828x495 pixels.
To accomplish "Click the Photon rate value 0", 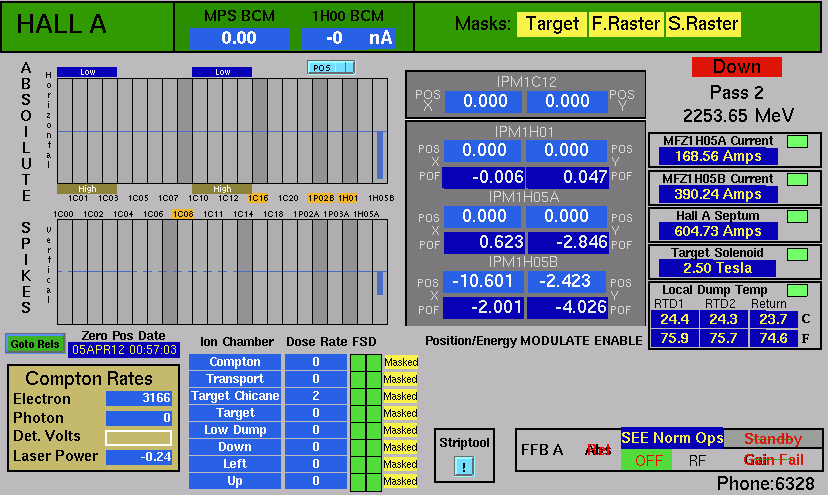I will 139,418.
